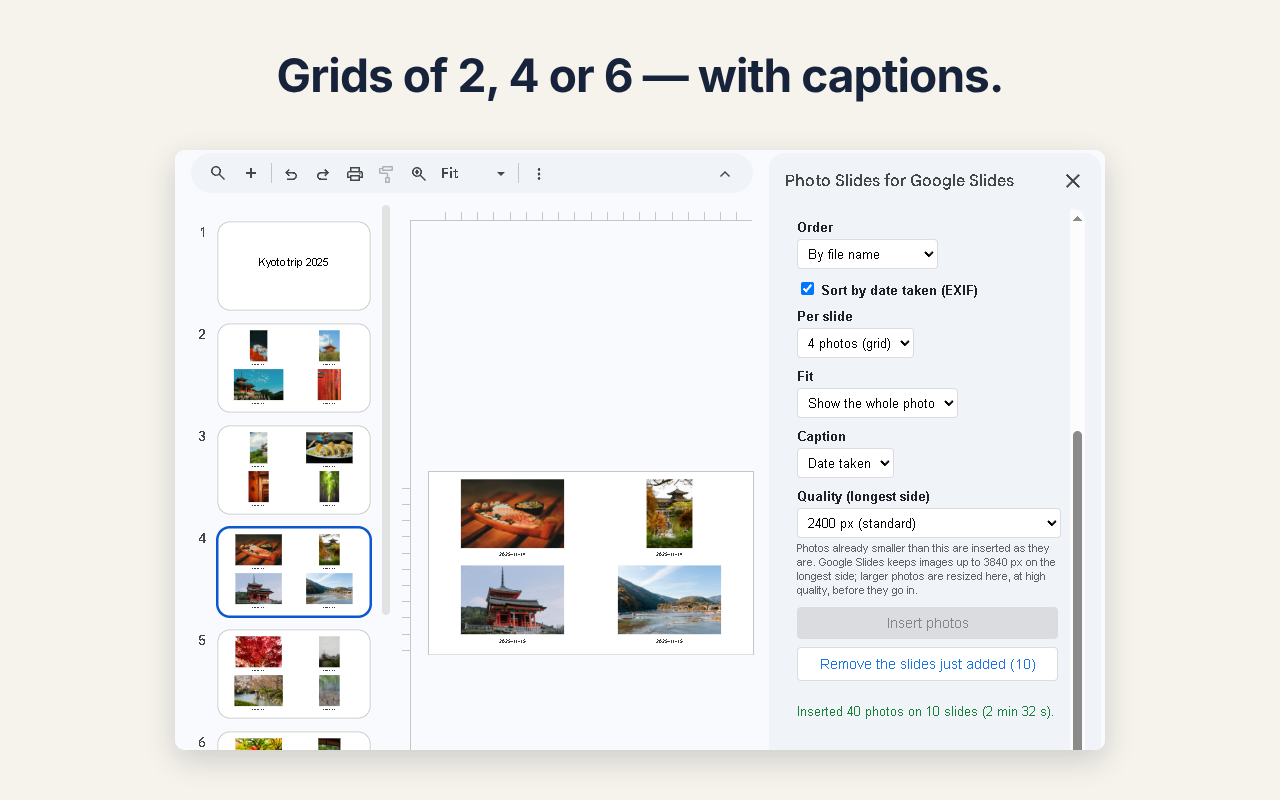Image resolution: width=1280 pixels, height=800 pixels.
Task: Select the paint format tool
Action: (386, 174)
